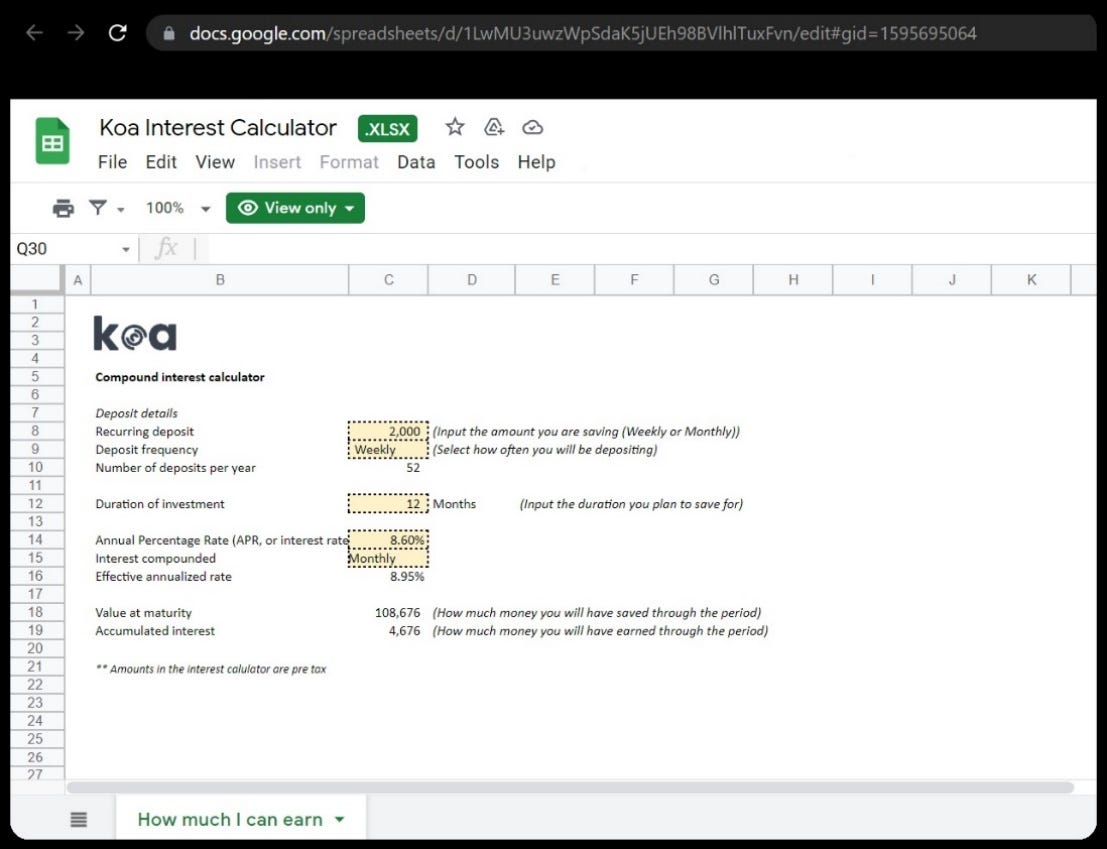Click the filter funnel icon

(x=98, y=207)
